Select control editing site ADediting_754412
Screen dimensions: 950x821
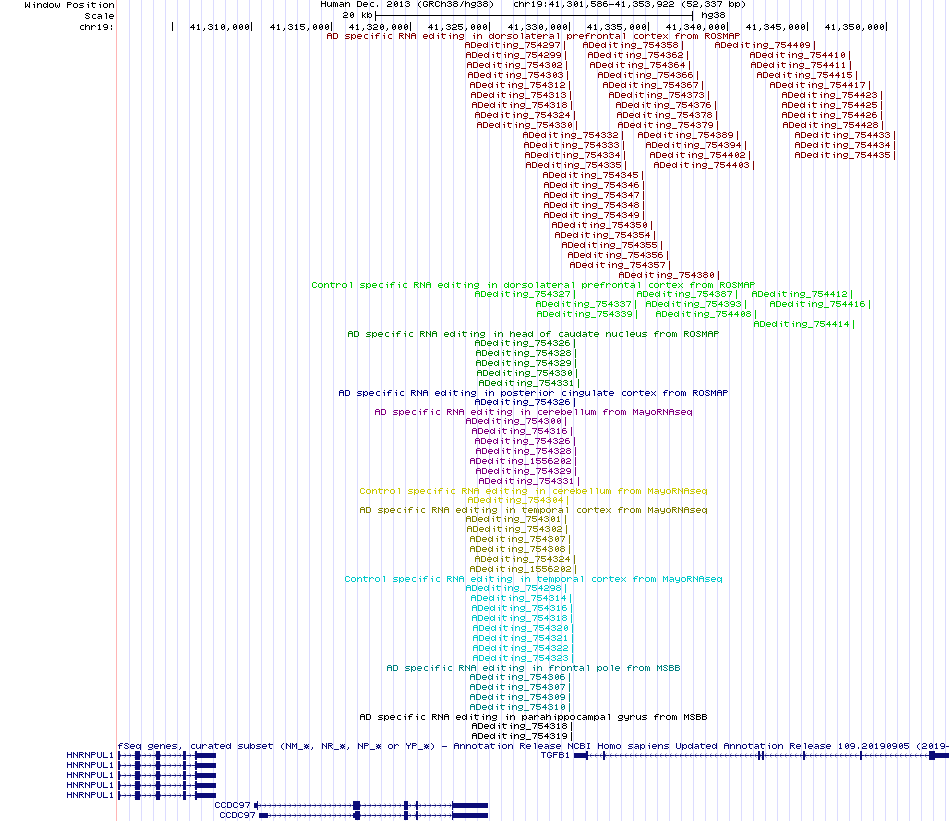[802, 294]
